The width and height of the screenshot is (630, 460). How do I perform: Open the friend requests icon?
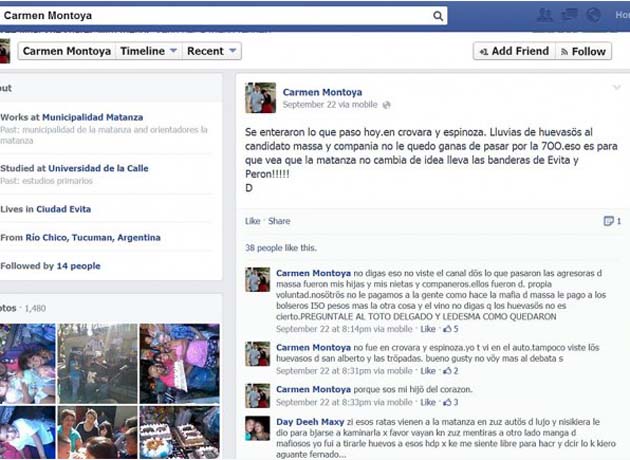(x=545, y=15)
